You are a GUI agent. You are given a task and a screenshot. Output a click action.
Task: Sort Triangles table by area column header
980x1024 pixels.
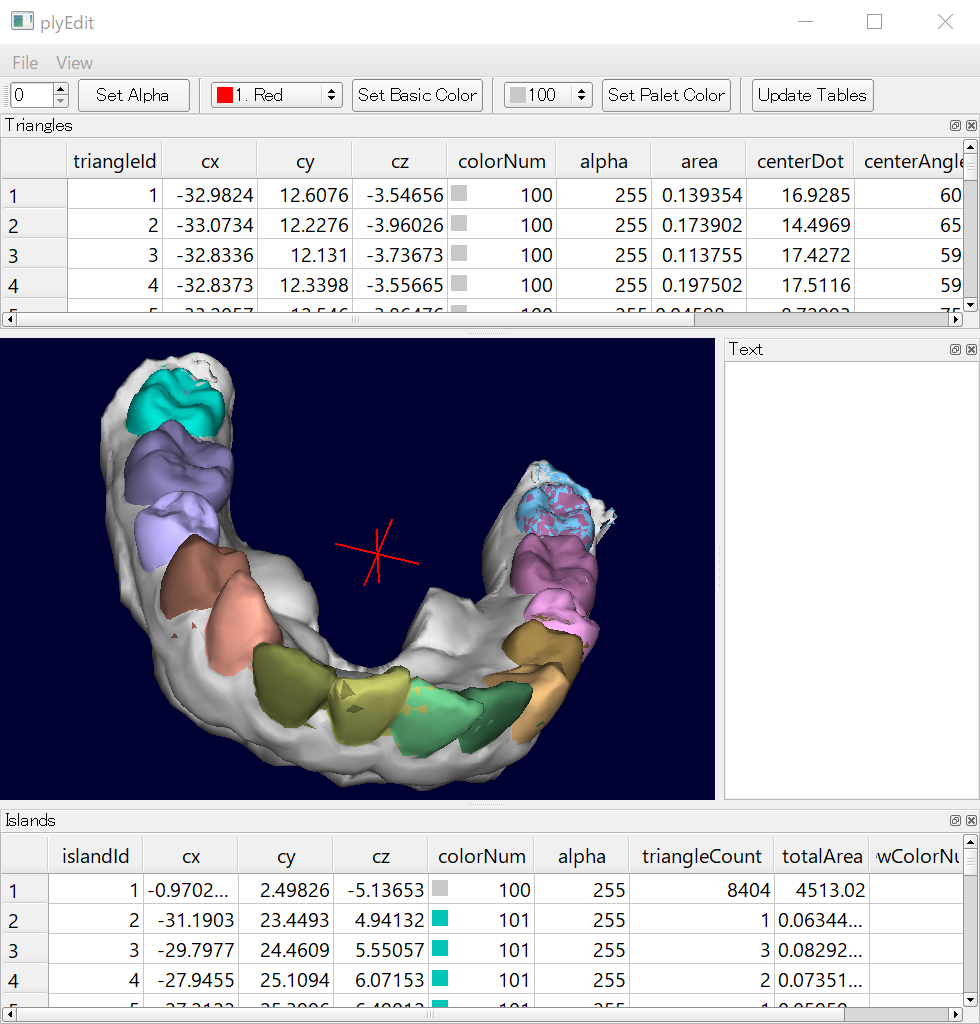click(698, 161)
